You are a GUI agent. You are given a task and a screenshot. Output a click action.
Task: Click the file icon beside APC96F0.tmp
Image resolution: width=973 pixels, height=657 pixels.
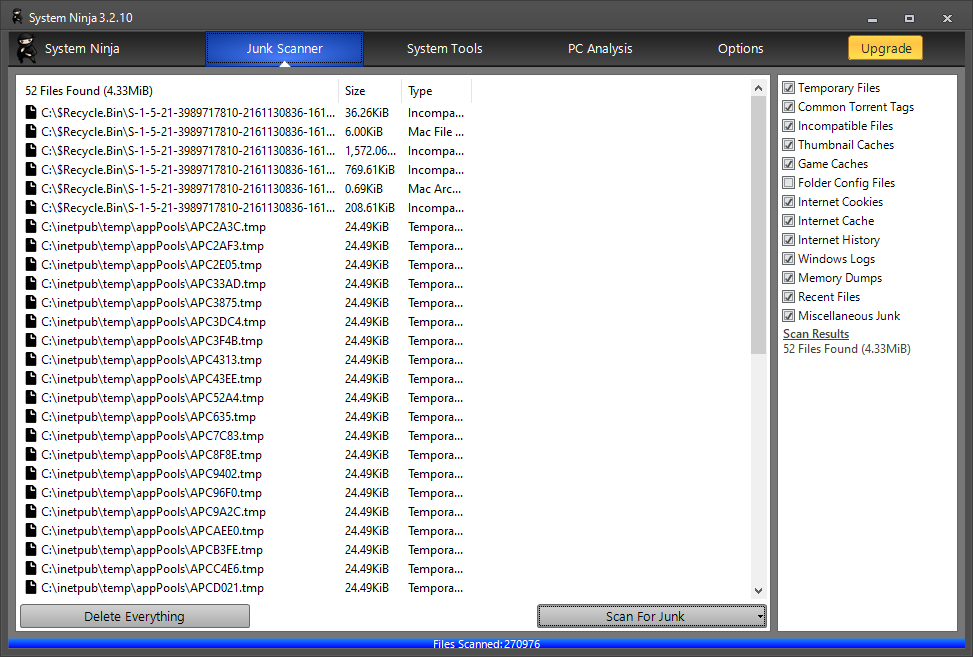tap(30, 493)
